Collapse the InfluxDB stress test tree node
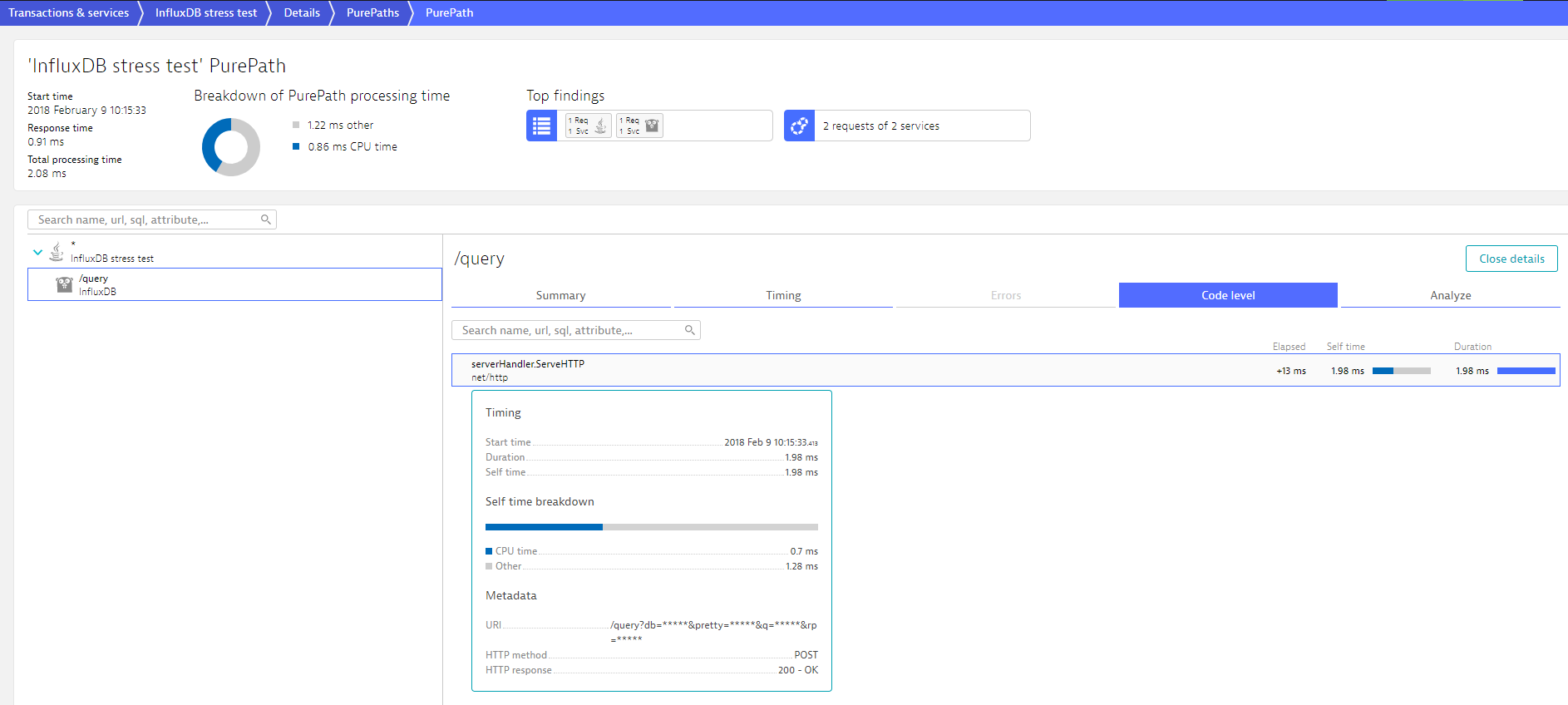 (37, 252)
